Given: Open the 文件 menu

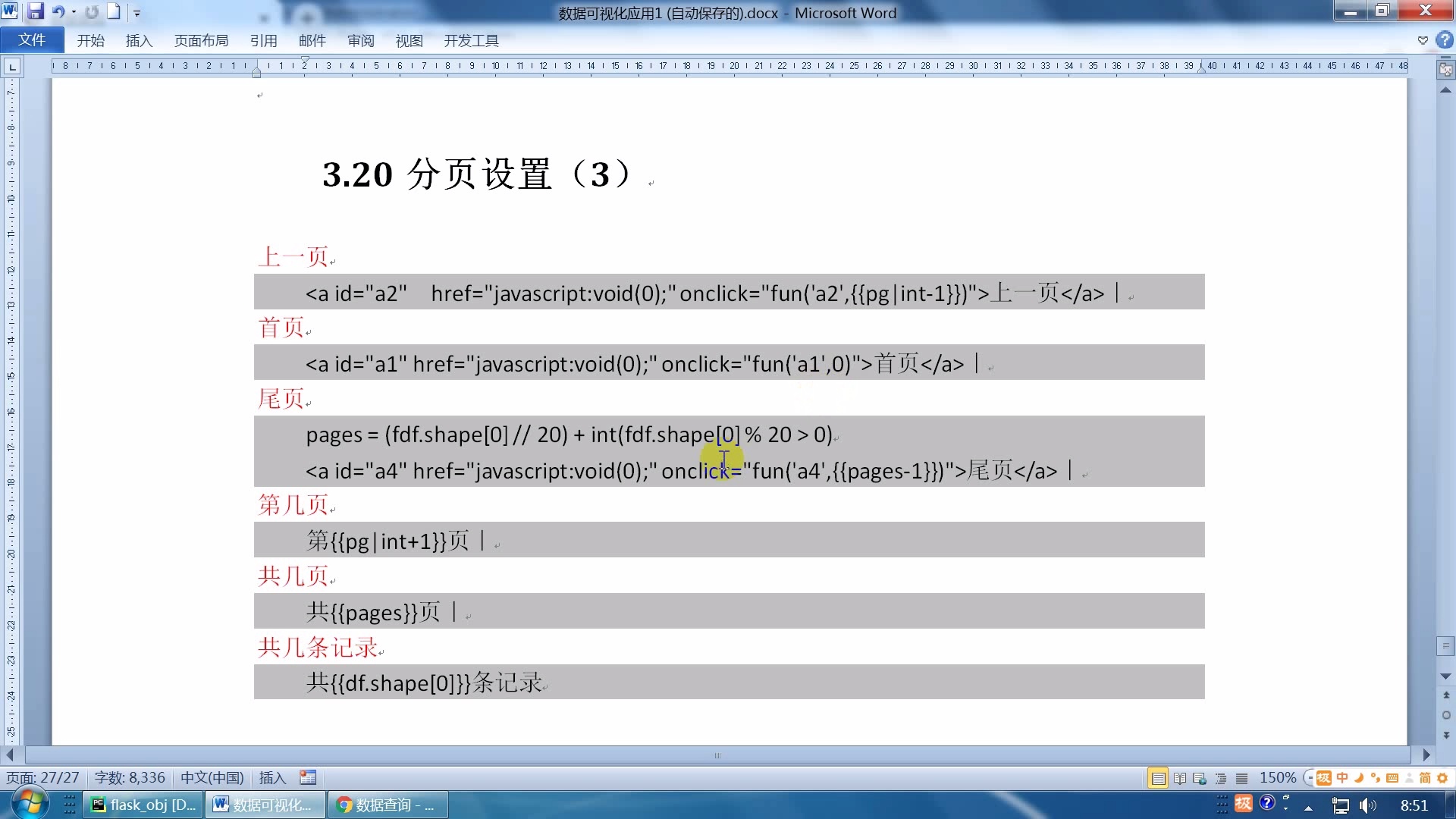Looking at the screenshot, I should 31,39.
